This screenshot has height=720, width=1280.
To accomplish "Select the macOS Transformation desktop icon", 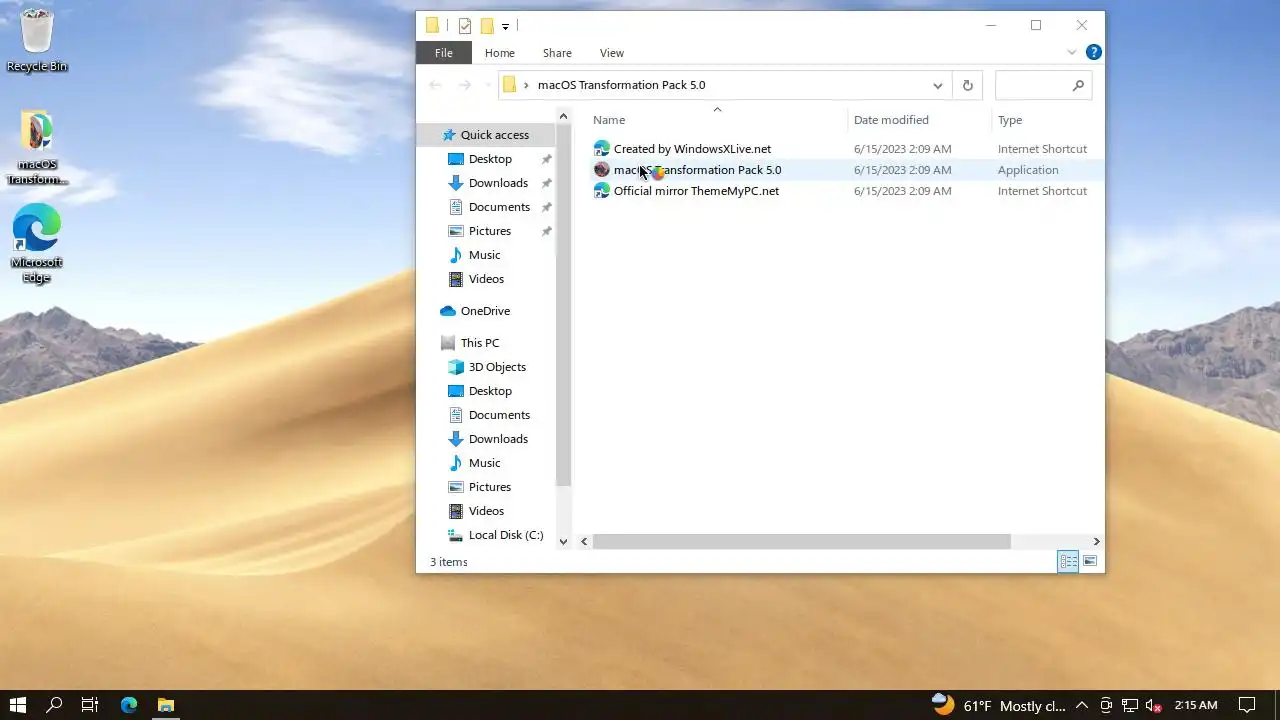I will click(x=37, y=148).
